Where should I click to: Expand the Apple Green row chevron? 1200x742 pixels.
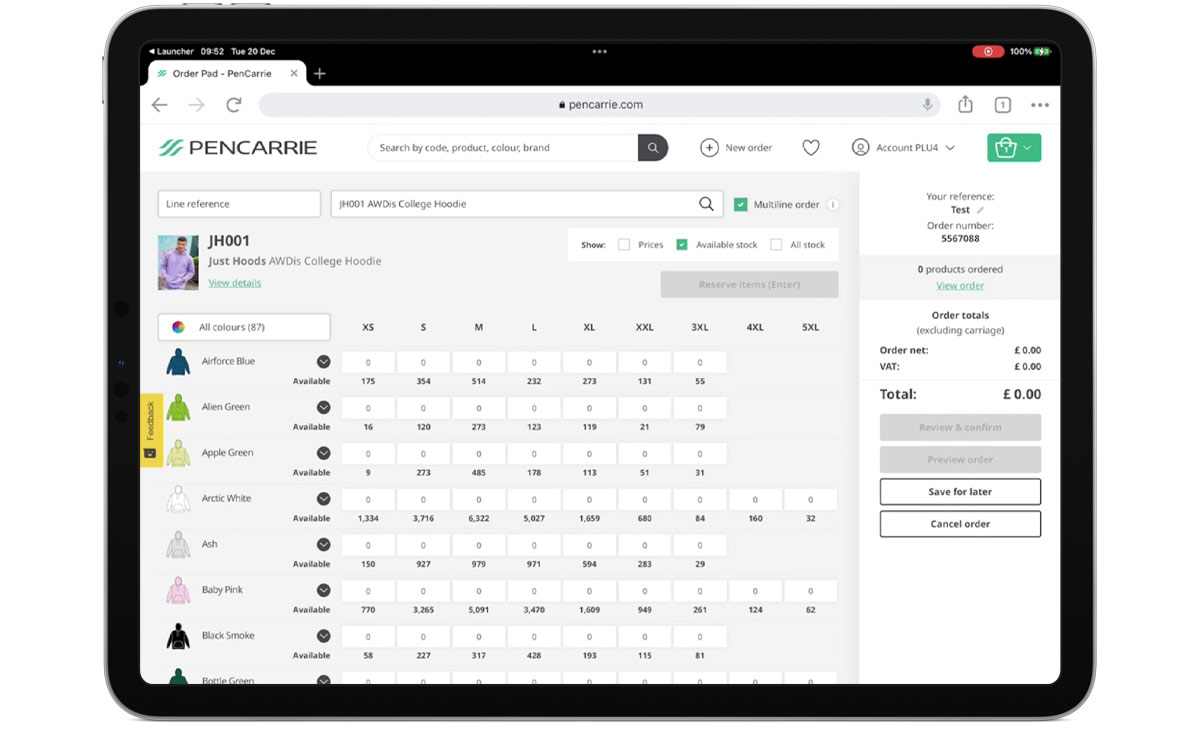tap(324, 453)
